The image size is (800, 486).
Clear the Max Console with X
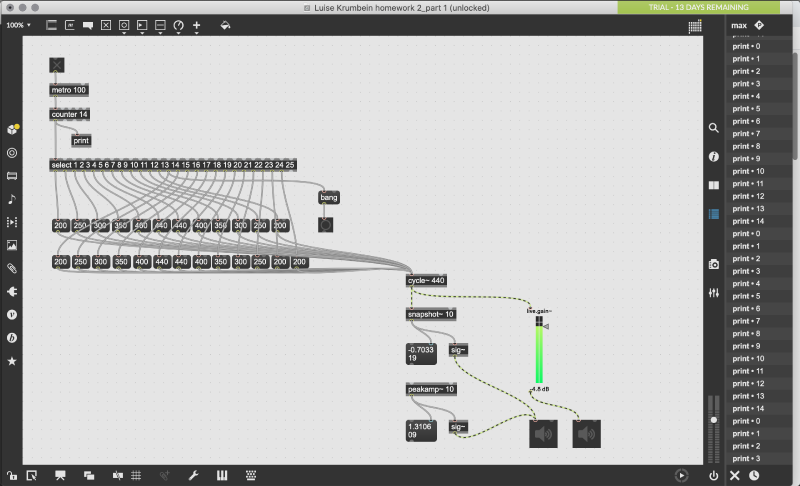pos(735,475)
